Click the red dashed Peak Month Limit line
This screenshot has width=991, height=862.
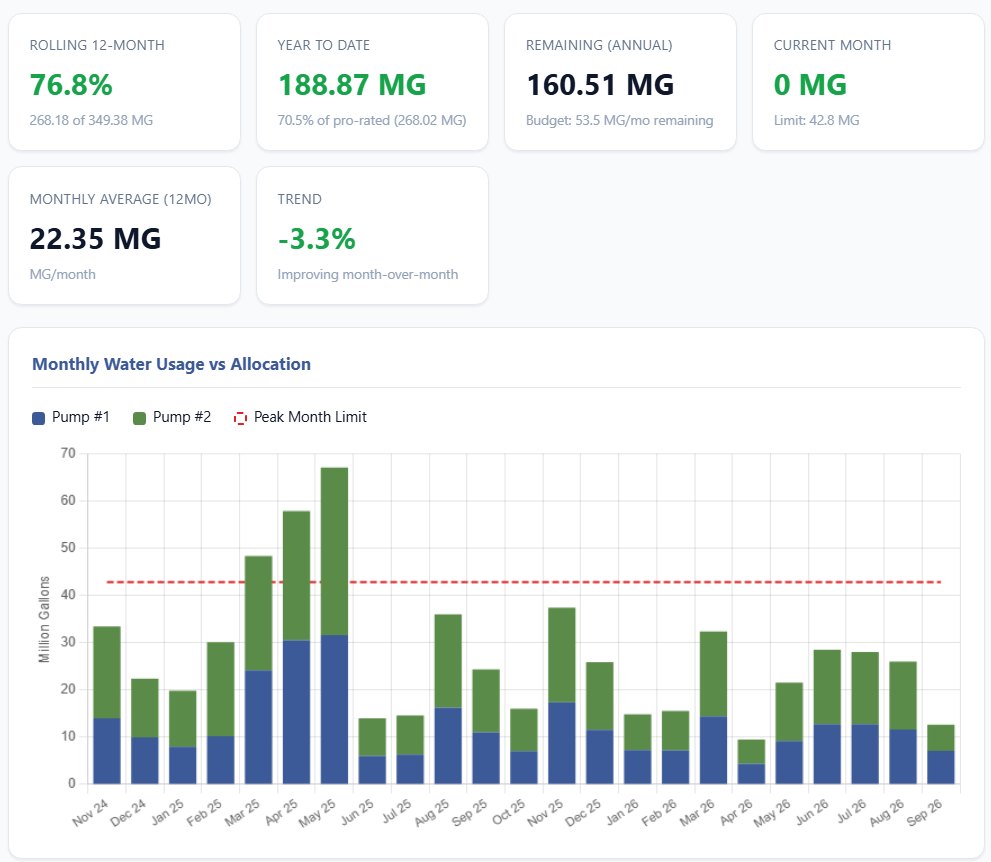coord(524,581)
